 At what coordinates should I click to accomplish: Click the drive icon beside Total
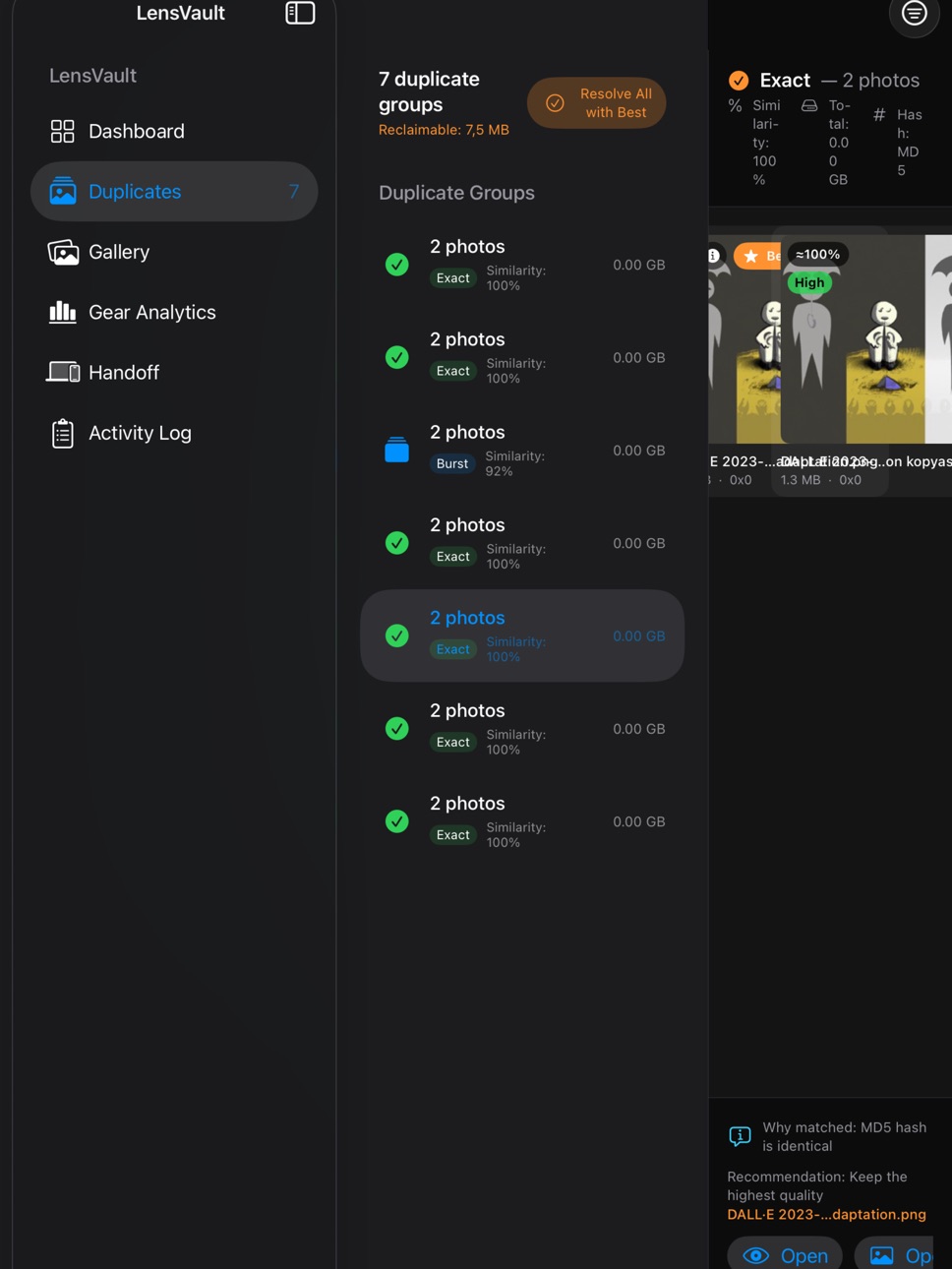(809, 105)
